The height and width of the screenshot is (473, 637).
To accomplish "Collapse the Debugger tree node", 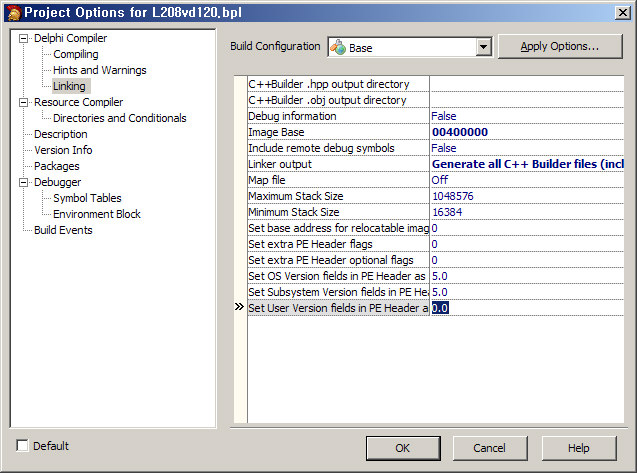I will (x=24, y=182).
